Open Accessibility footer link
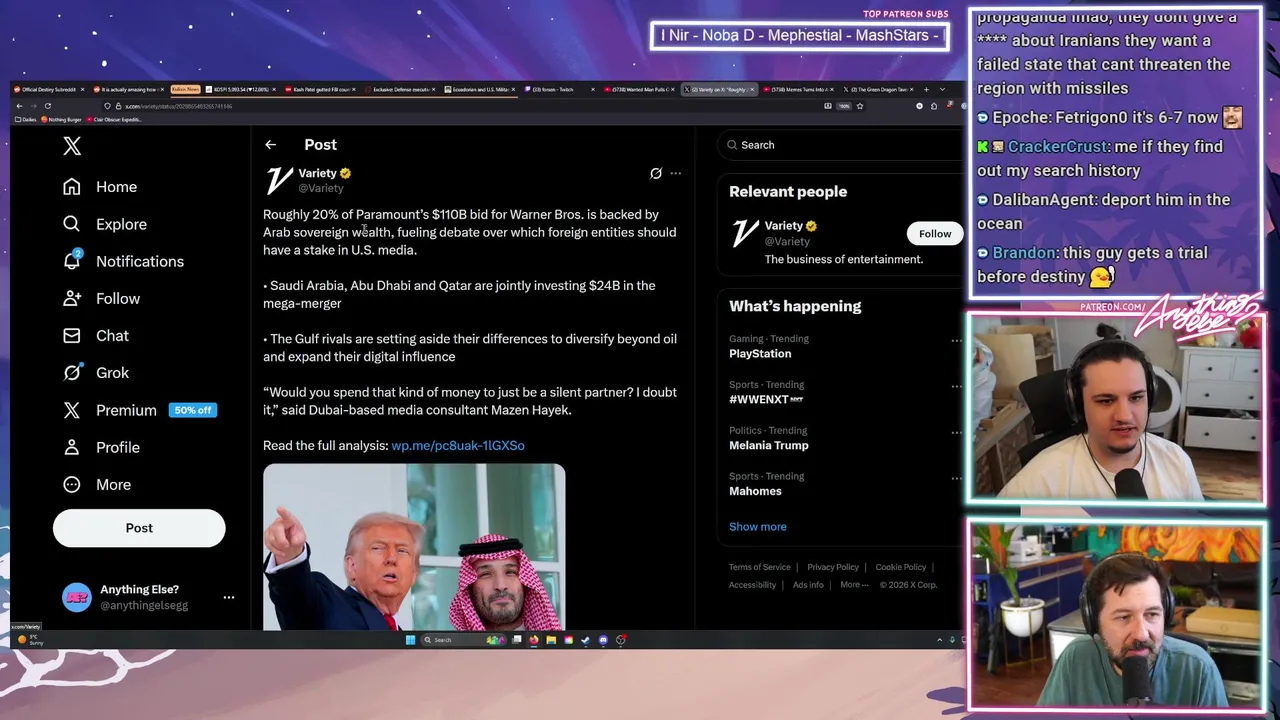The width and height of the screenshot is (1280, 720). (752, 585)
